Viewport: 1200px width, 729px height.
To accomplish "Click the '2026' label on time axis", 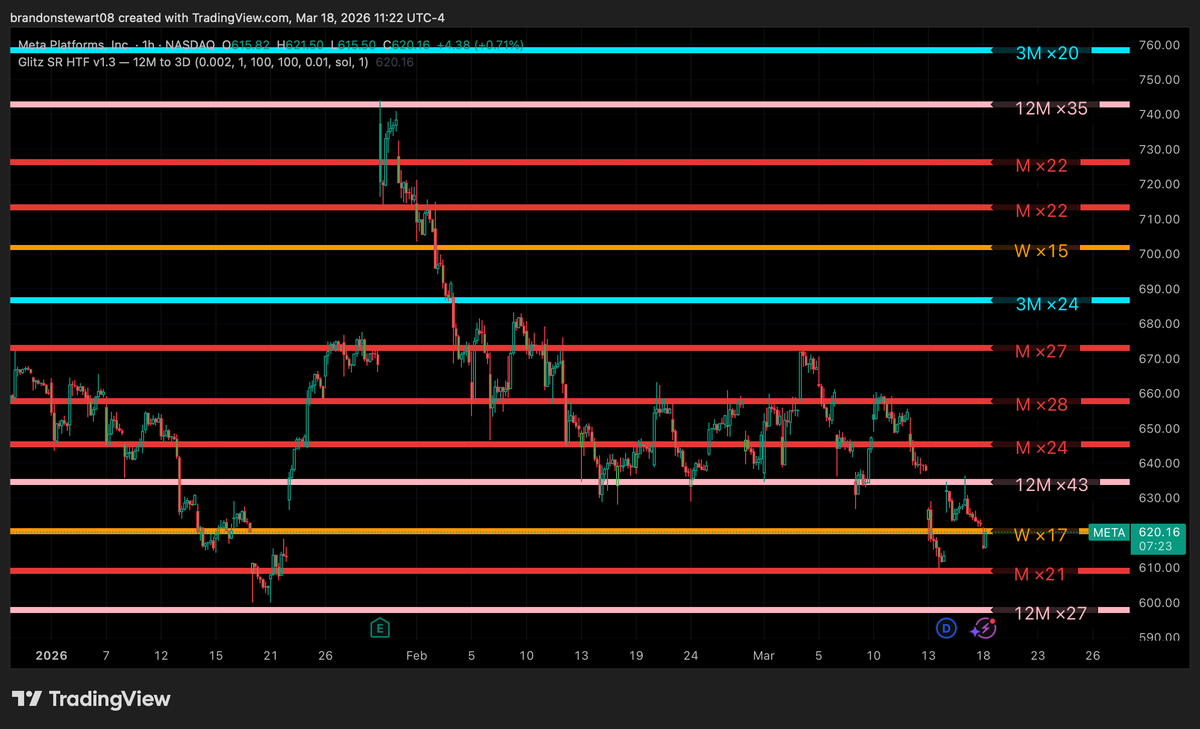I will click(x=50, y=656).
